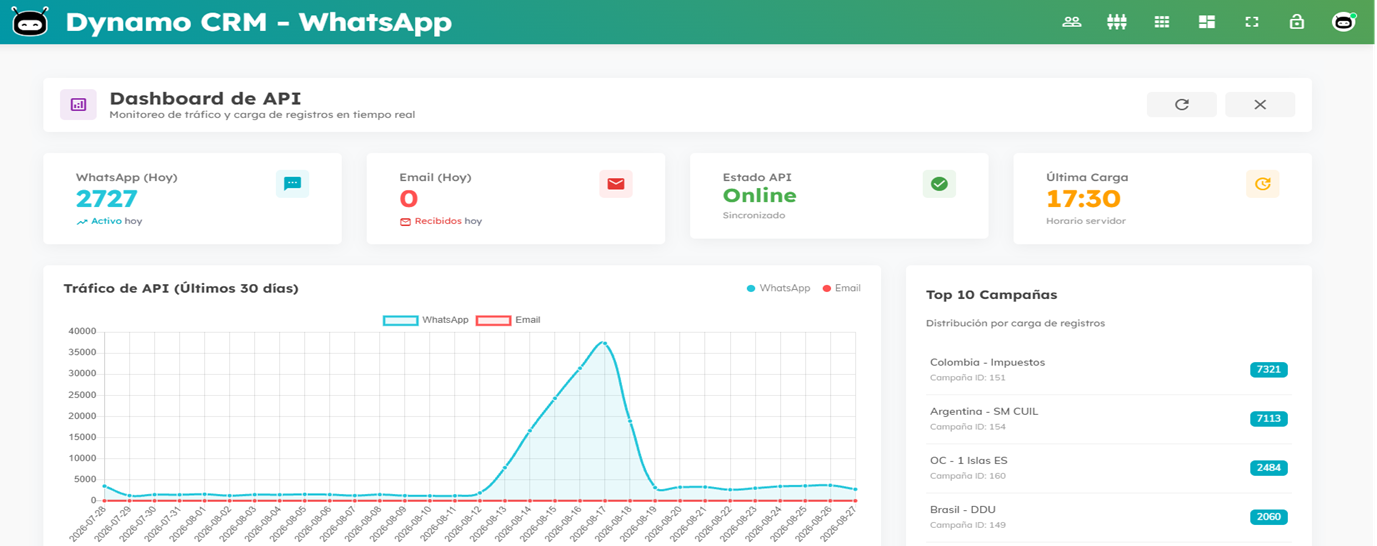Click the green checkmark Estado API icon
Viewport: 1377px width, 546px height.
939,183
